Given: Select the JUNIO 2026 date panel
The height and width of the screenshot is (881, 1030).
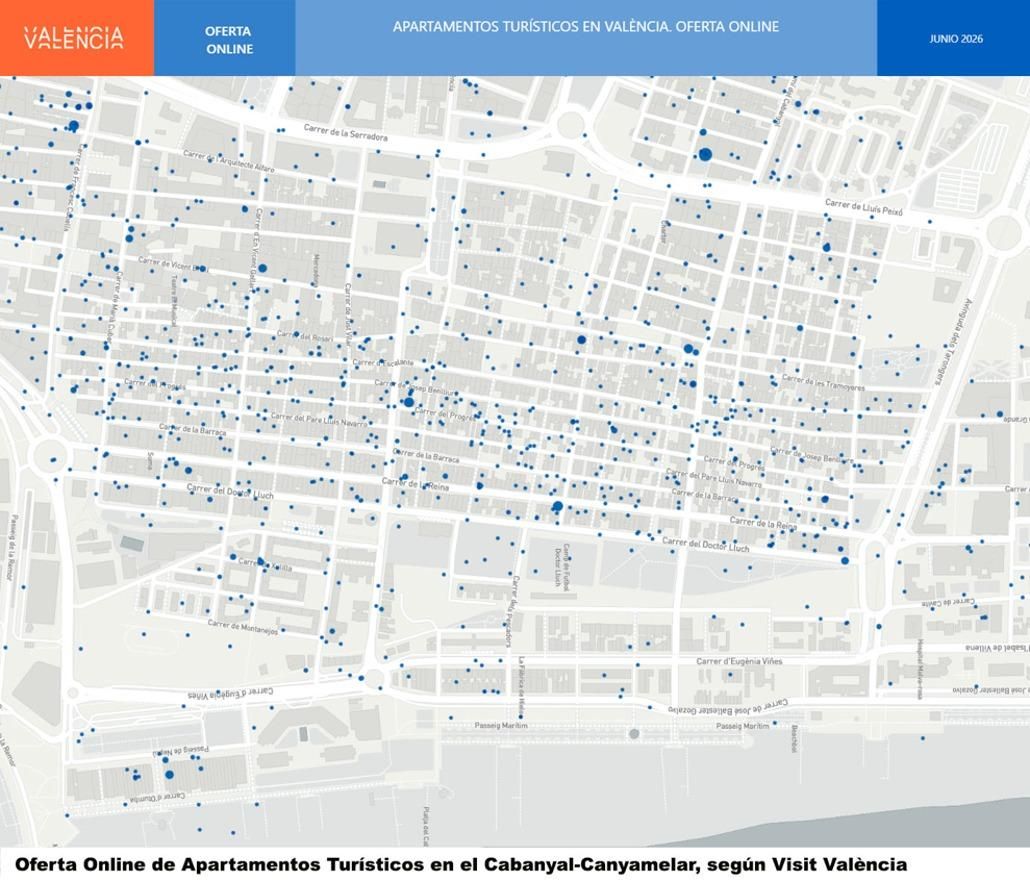Looking at the screenshot, I should click(x=956, y=39).
